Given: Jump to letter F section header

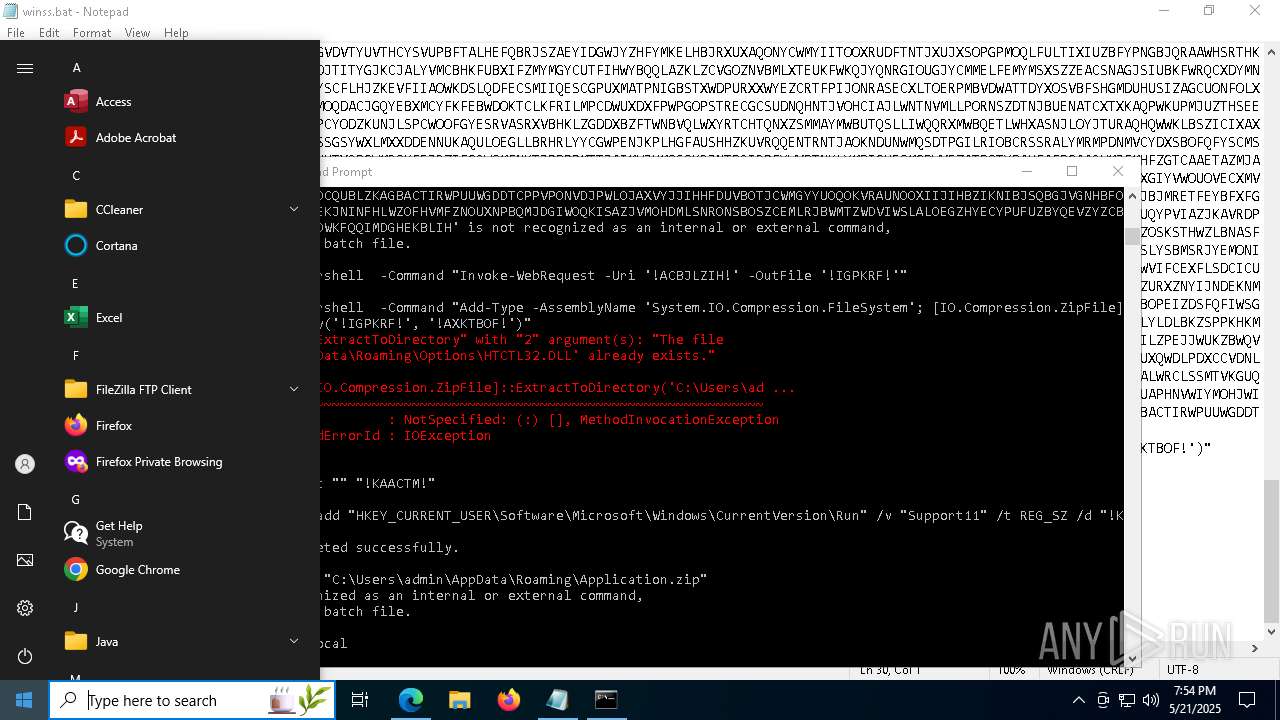Looking at the screenshot, I should click(75, 356).
